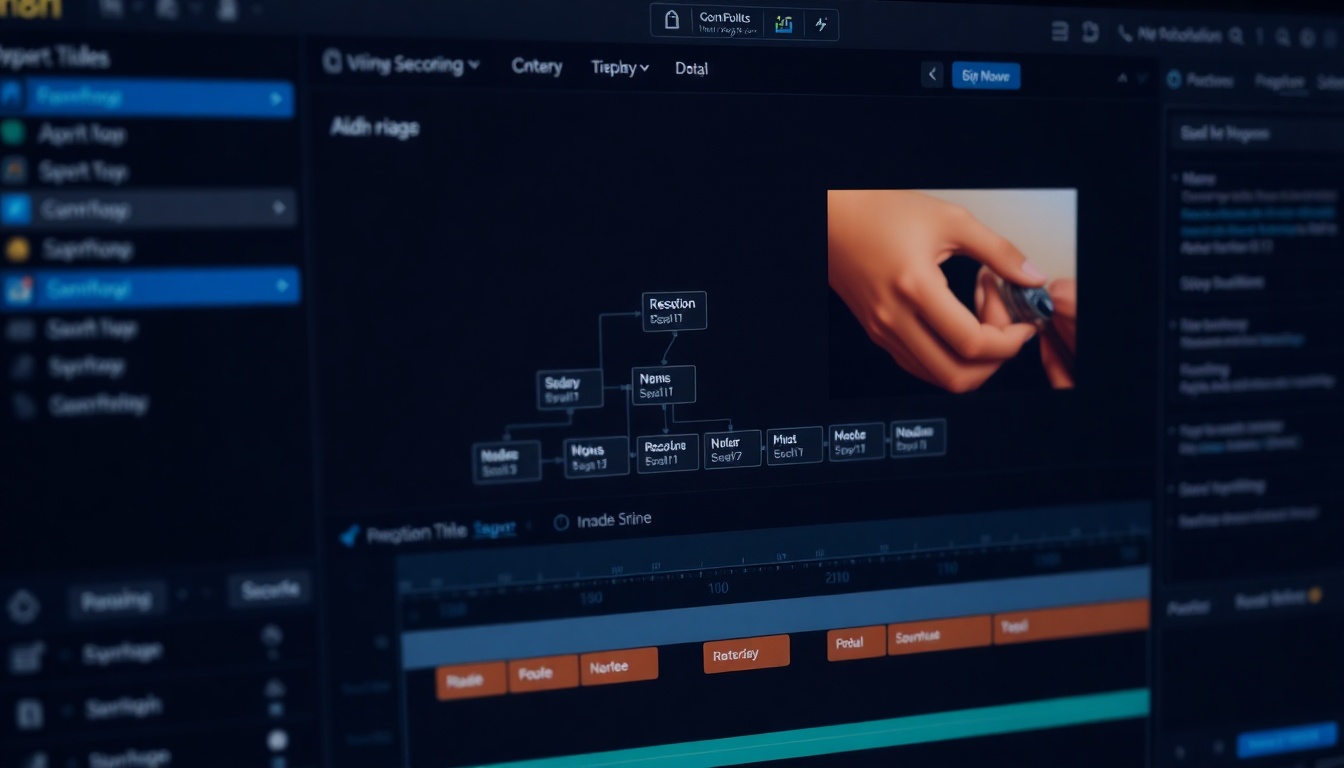Select the Cntery tab
1344x768 pixels.
[x=537, y=67]
